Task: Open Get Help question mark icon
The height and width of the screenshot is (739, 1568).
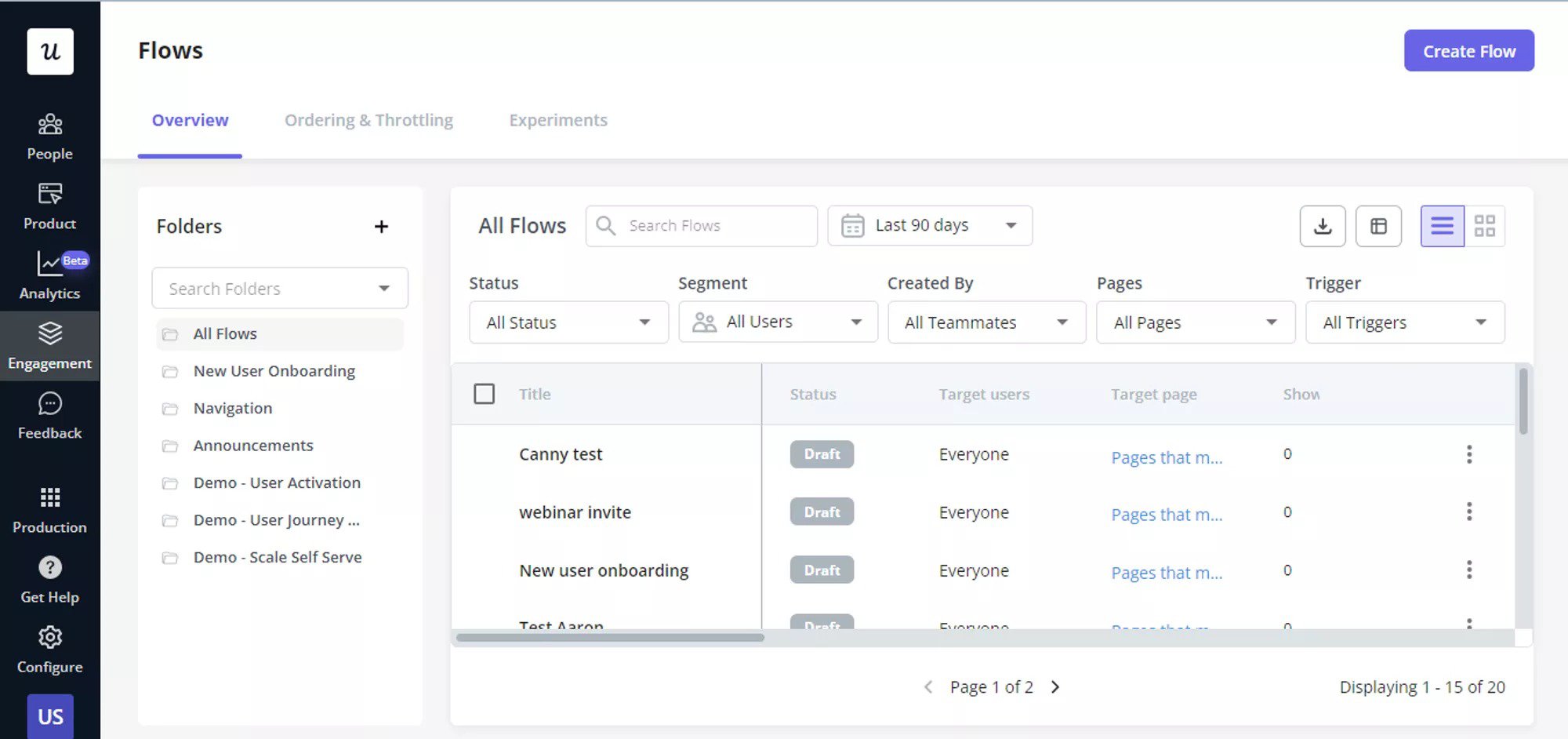Action: pos(49,567)
